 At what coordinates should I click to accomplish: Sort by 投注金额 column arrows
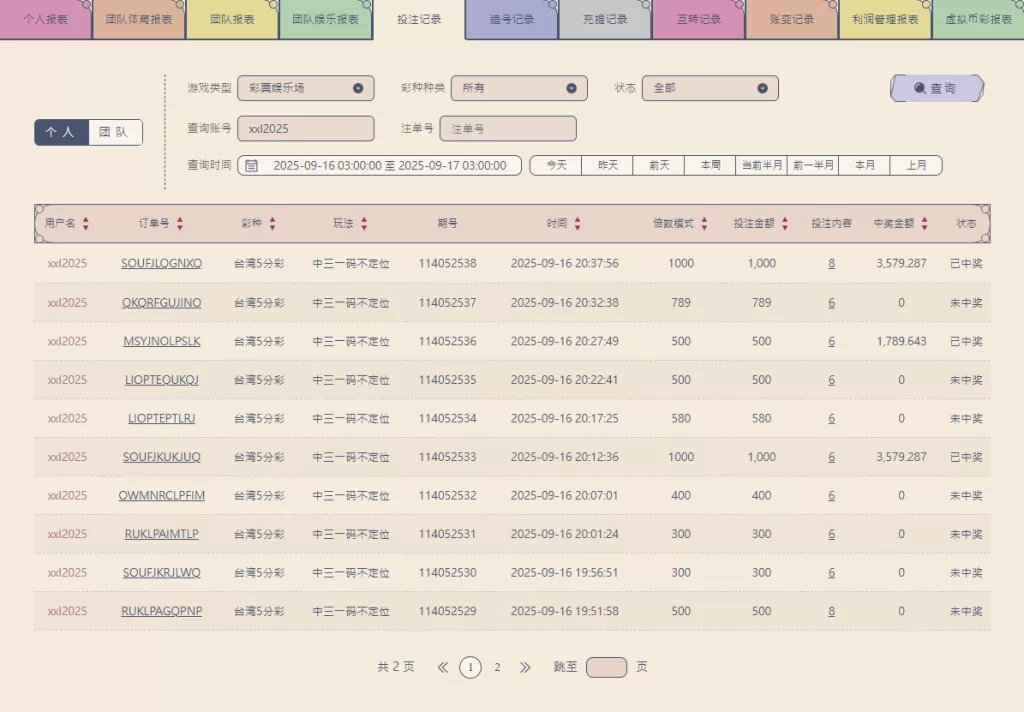coord(785,224)
